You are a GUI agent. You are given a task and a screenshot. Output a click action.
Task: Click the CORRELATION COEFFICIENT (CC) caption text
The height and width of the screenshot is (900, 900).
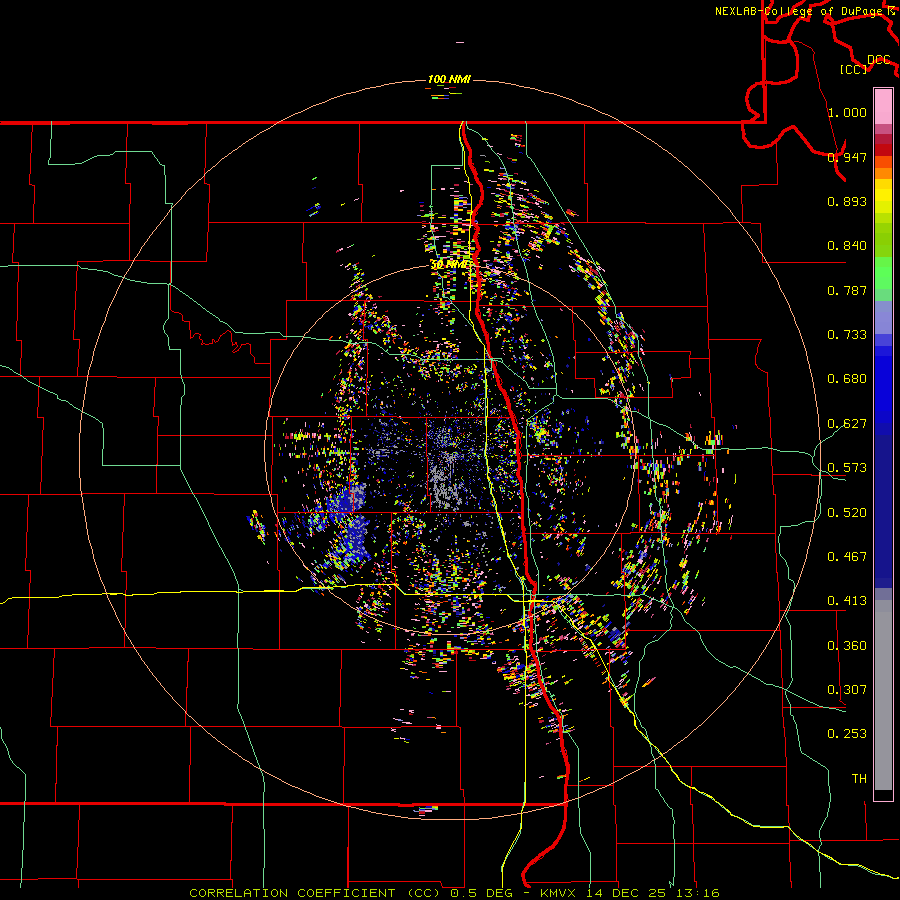point(315,893)
